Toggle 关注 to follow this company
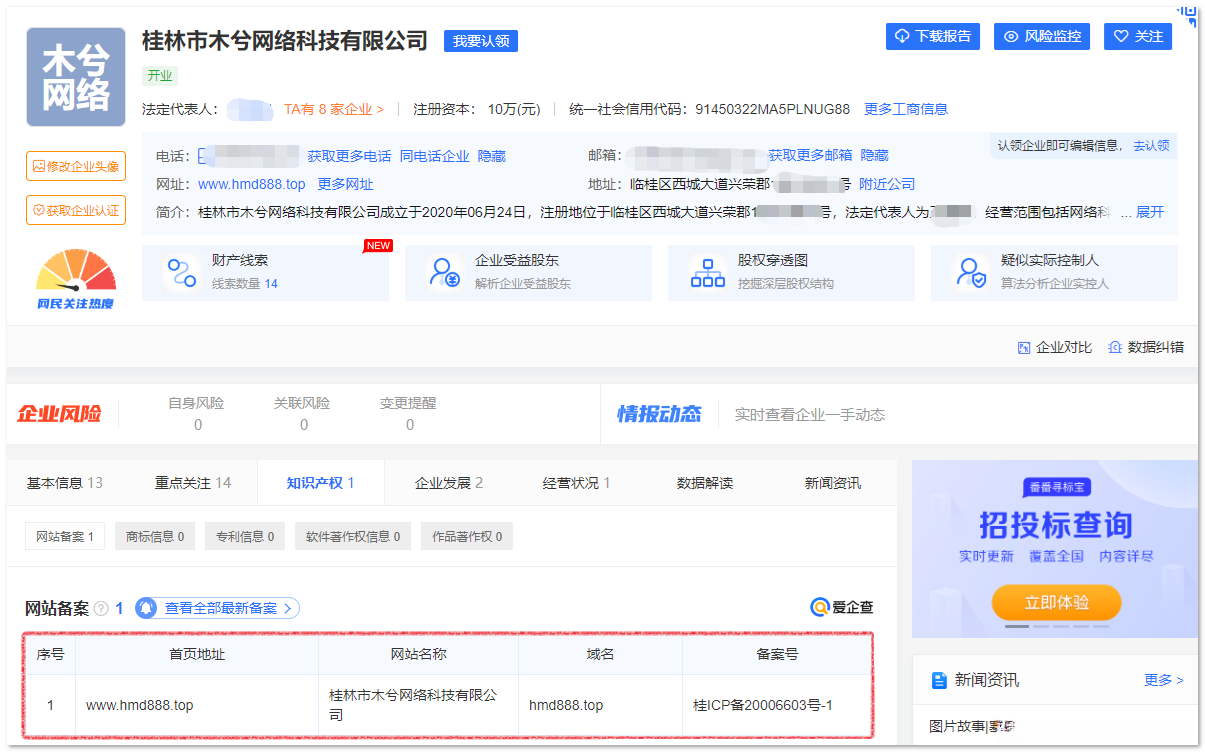This screenshot has width=1205, height=752. tap(1137, 36)
